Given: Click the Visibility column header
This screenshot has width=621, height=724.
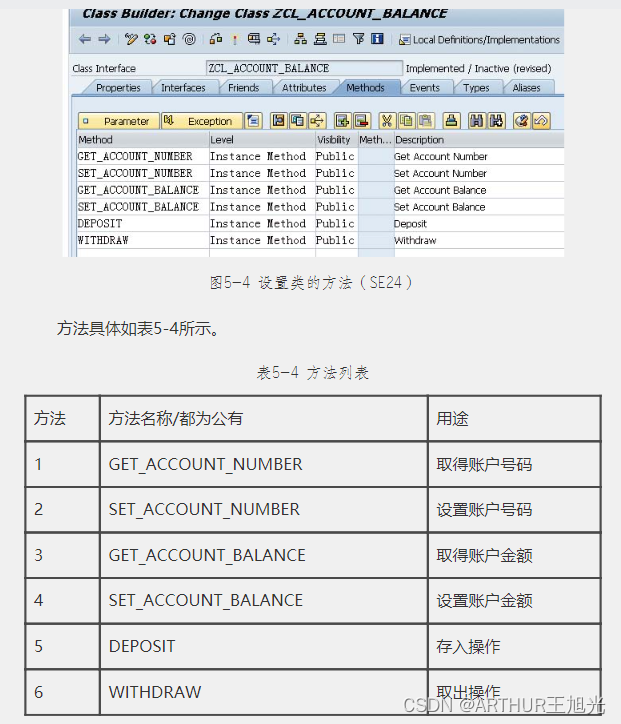Looking at the screenshot, I should tap(336, 139).
